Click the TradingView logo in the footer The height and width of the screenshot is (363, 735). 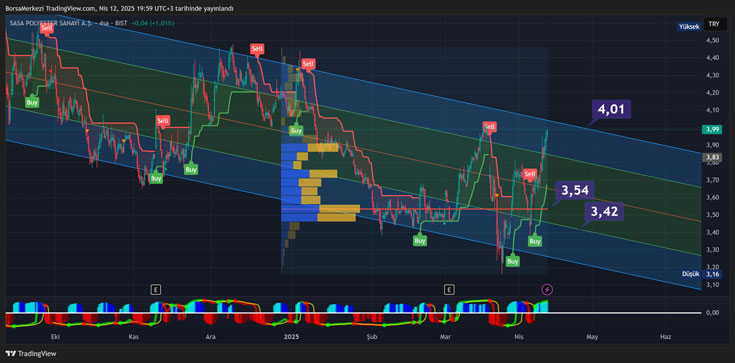(30, 353)
